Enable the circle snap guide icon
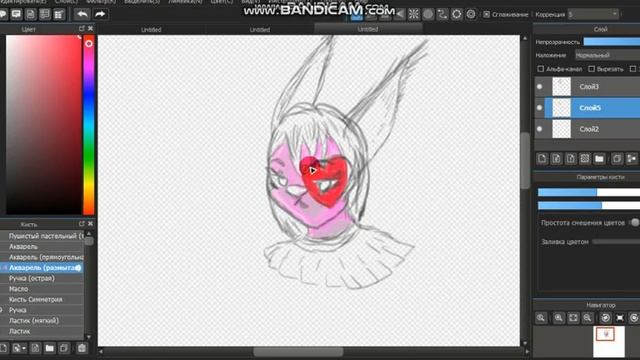640x360 pixels. [x=428, y=14]
